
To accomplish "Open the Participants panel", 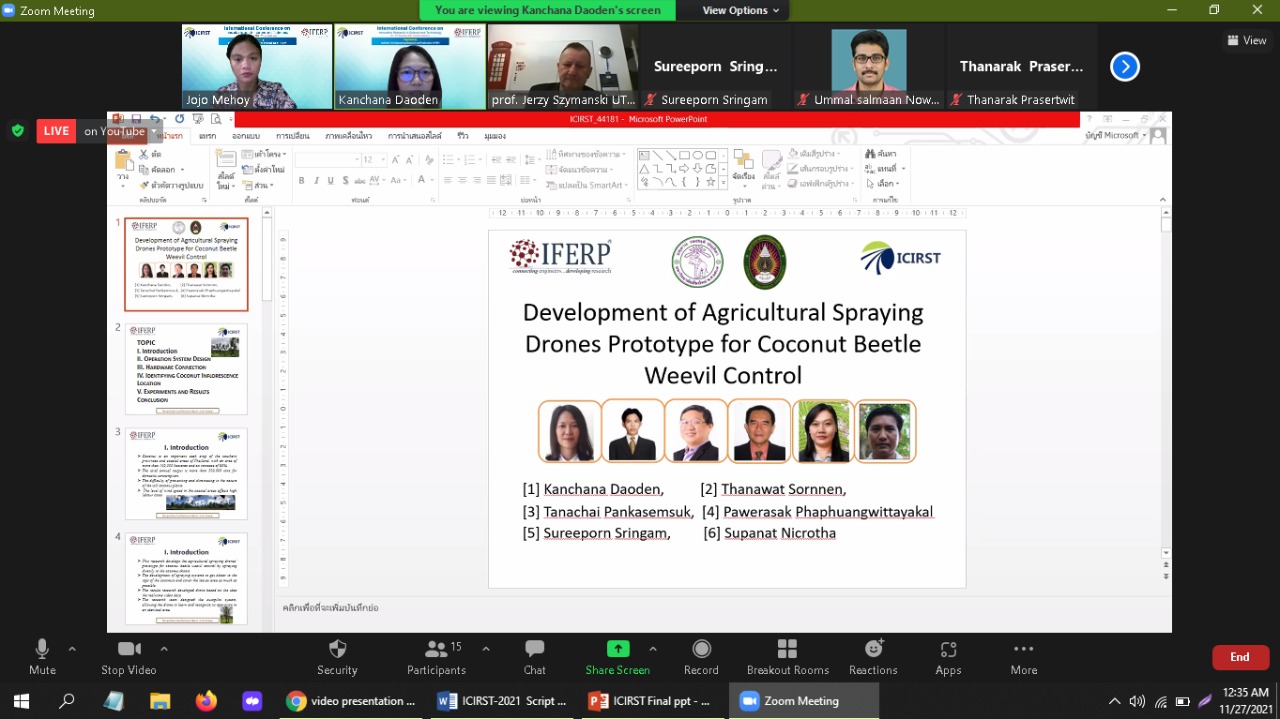I will (x=436, y=657).
